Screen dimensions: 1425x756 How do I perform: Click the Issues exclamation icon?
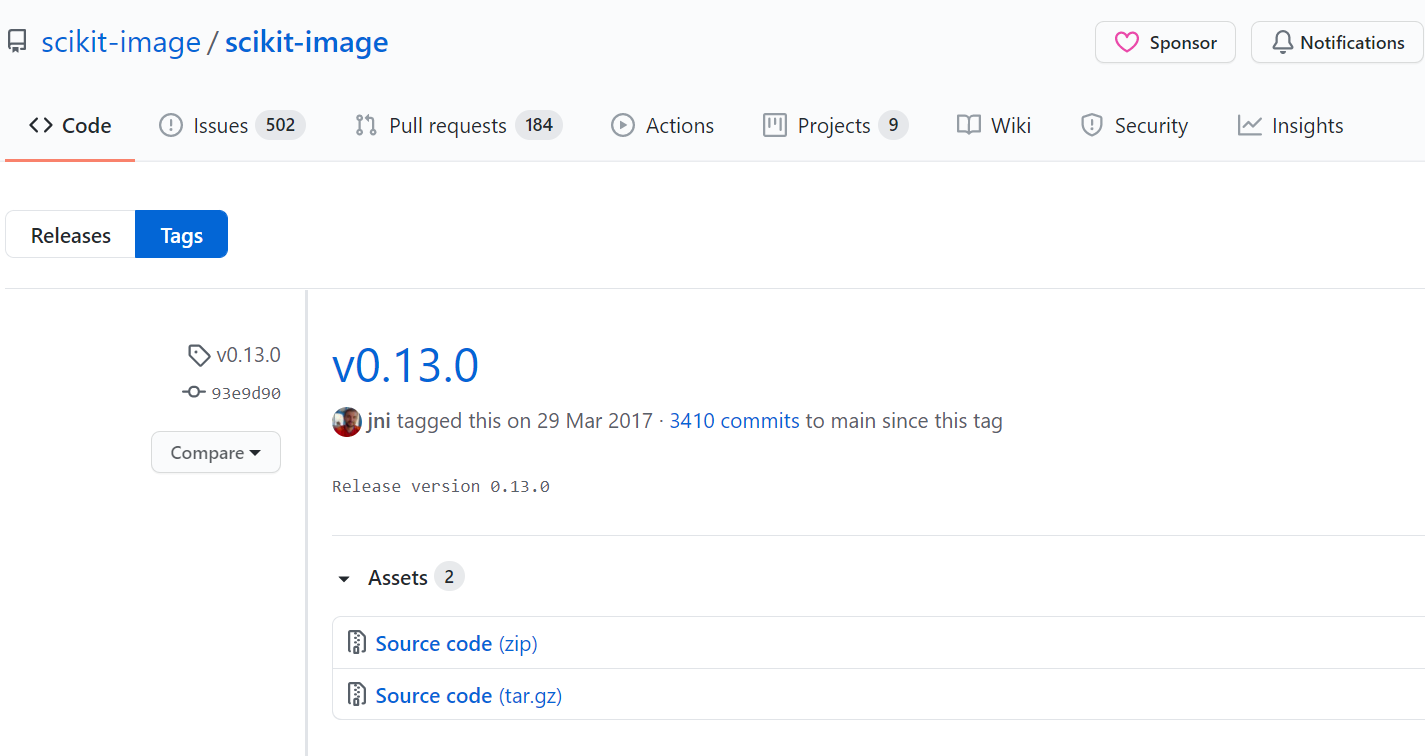(169, 125)
